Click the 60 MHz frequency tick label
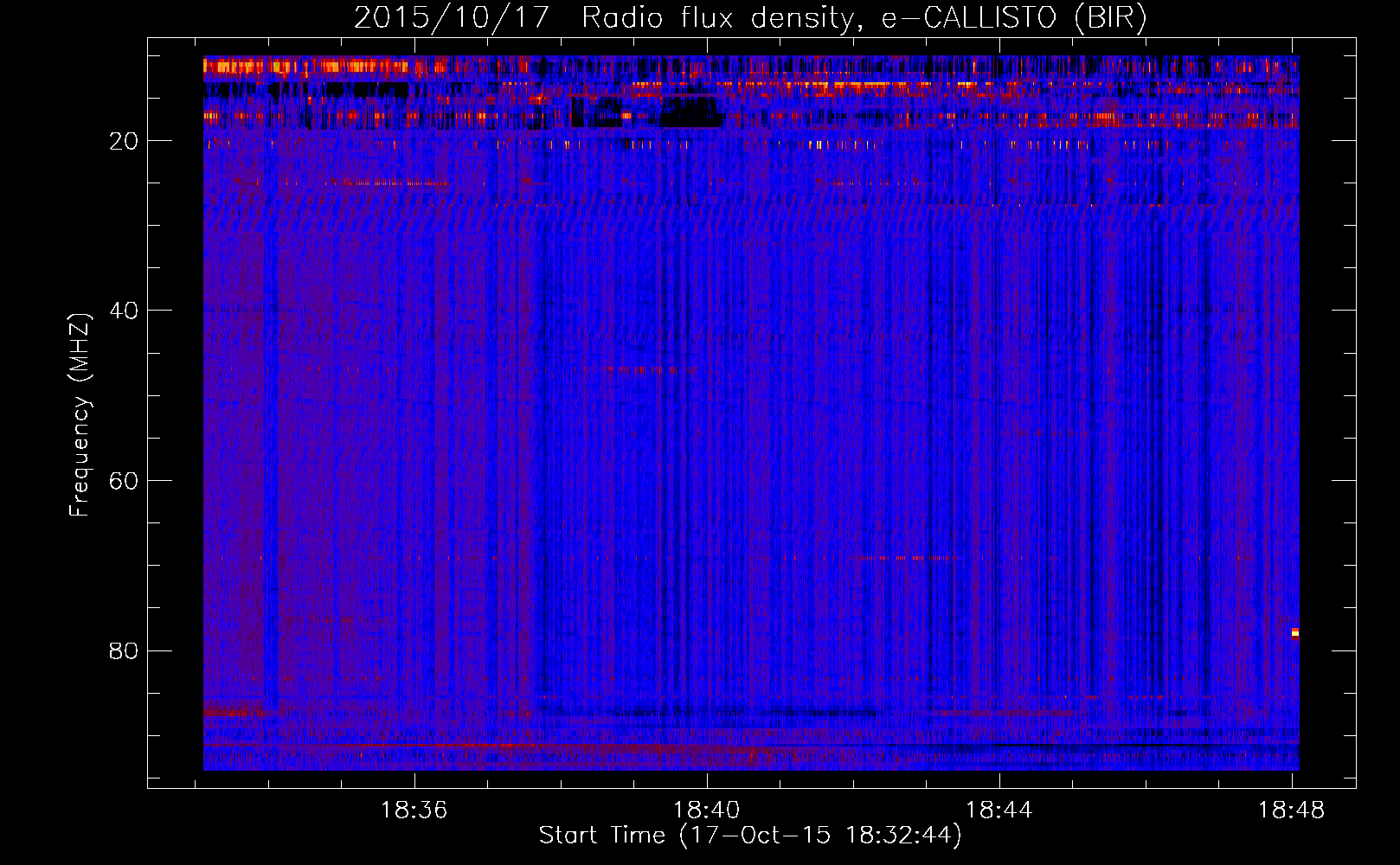Screen dimensions: 1400x865 pyautogui.click(x=124, y=481)
